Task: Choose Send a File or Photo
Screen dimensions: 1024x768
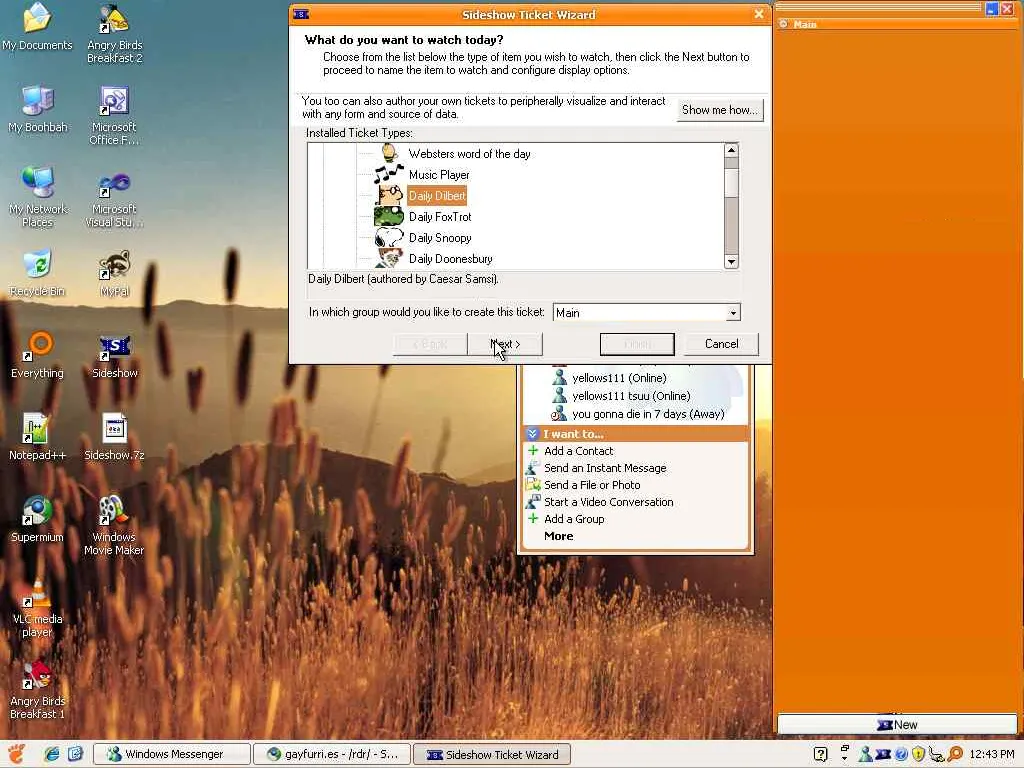Action: click(x=592, y=485)
